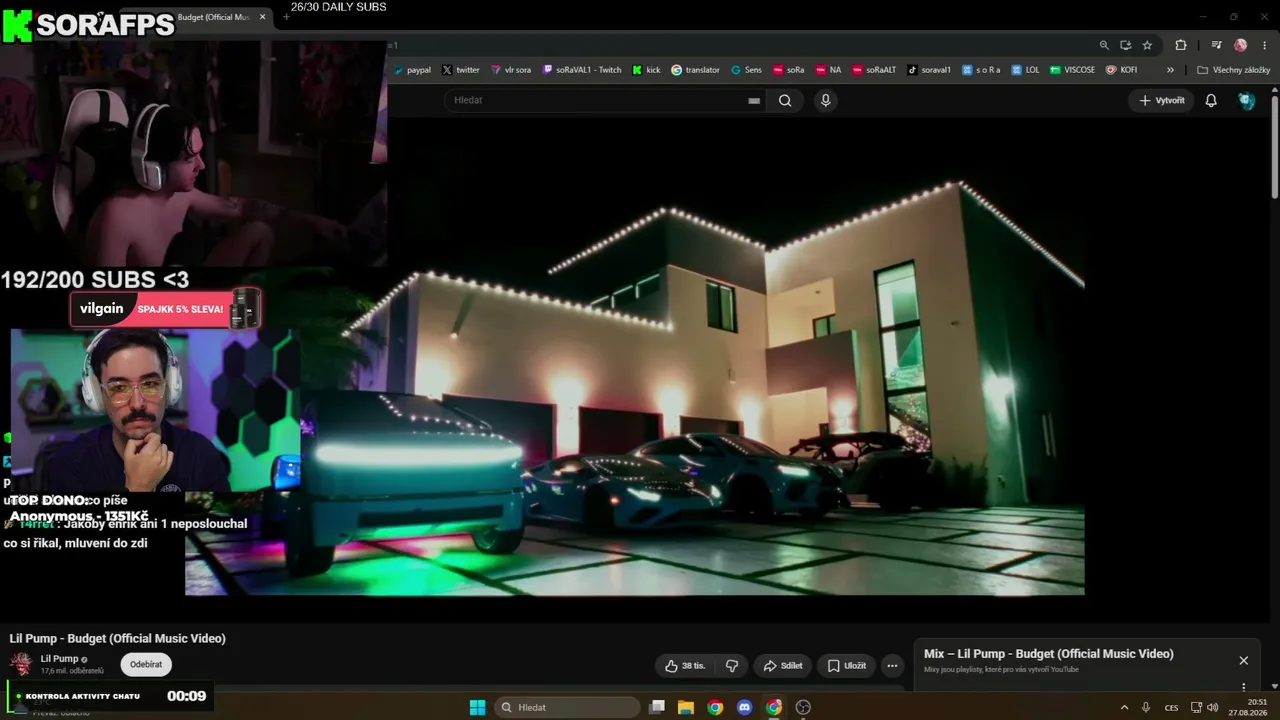Click the taskbar 'Hledat' search box
The image size is (1280, 720).
567,707
